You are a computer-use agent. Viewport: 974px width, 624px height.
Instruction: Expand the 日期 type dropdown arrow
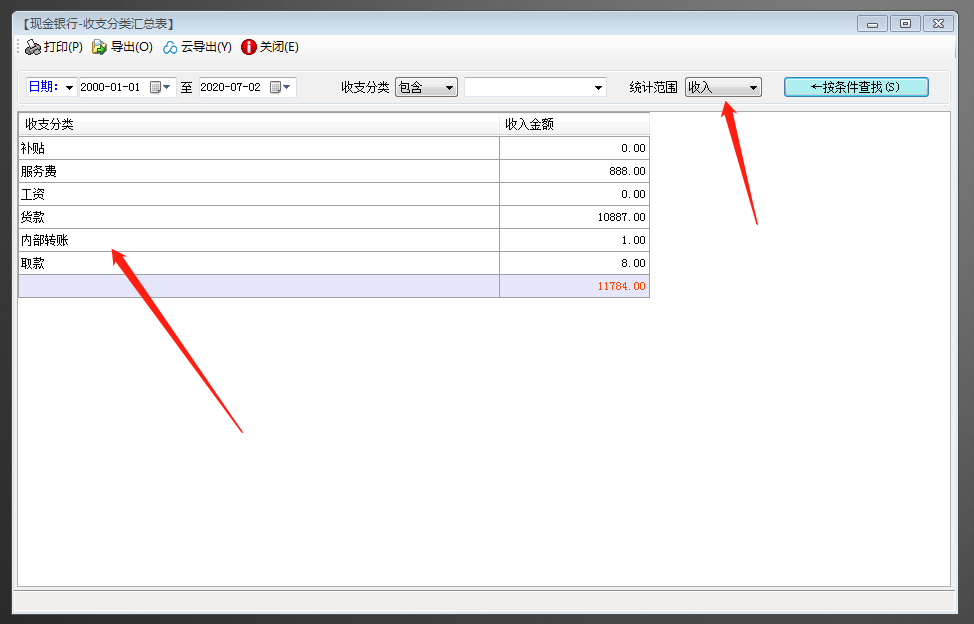[x=69, y=88]
